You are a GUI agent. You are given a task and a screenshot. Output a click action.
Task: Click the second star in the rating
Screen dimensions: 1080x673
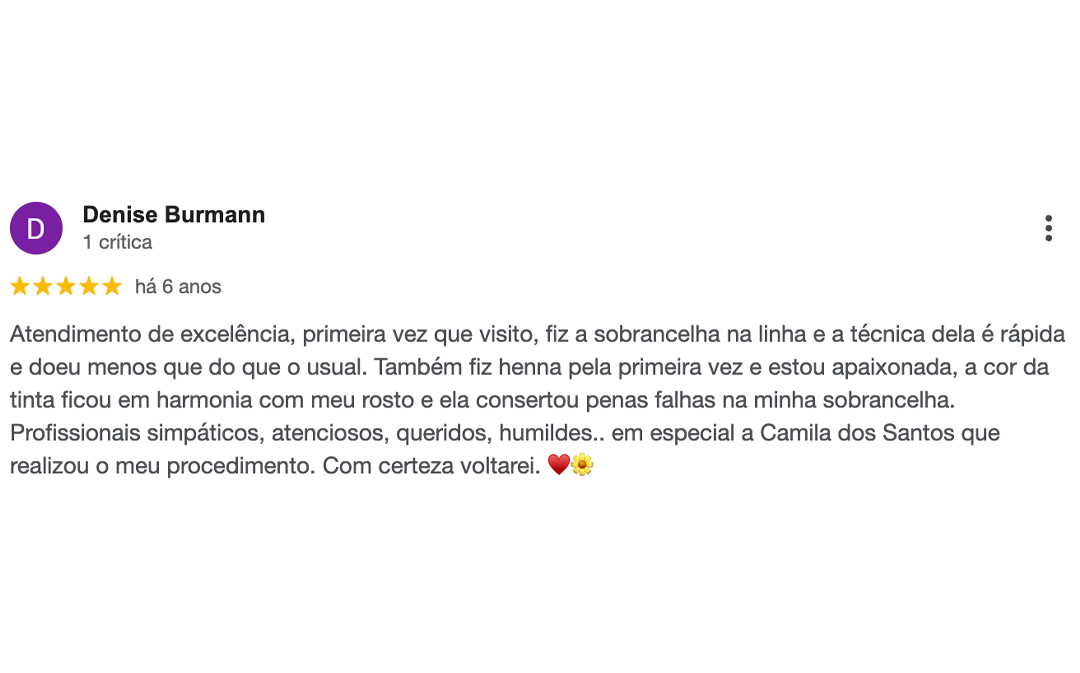click(44, 286)
